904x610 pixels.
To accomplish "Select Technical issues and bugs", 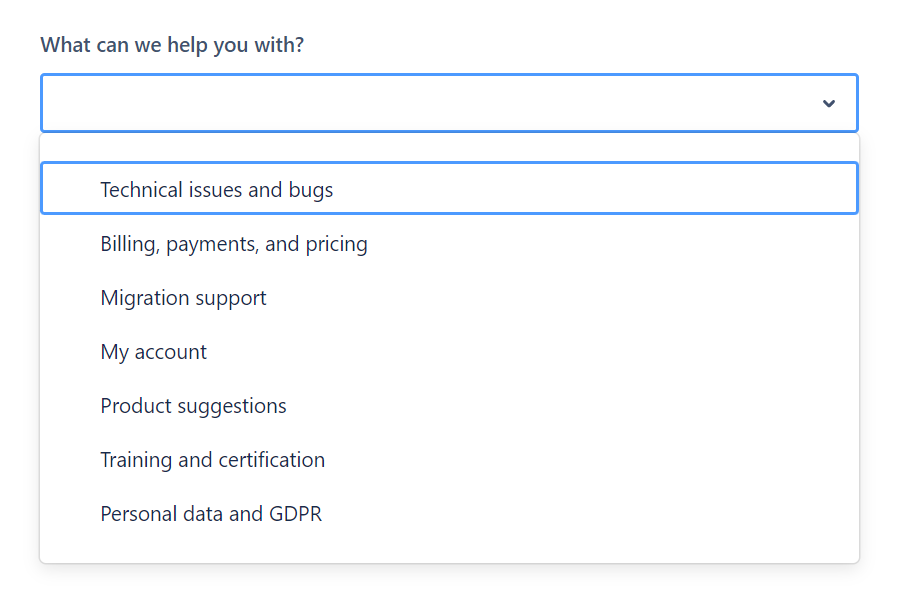I will tap(217, 189).
